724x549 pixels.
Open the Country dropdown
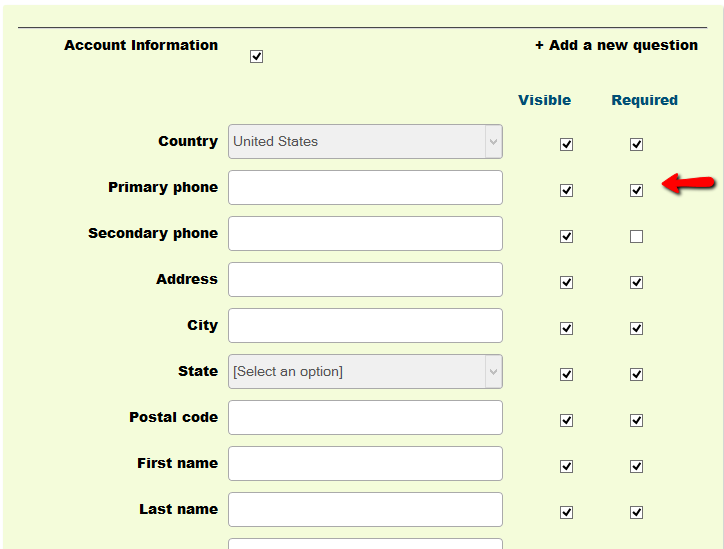tap(365, 142)
